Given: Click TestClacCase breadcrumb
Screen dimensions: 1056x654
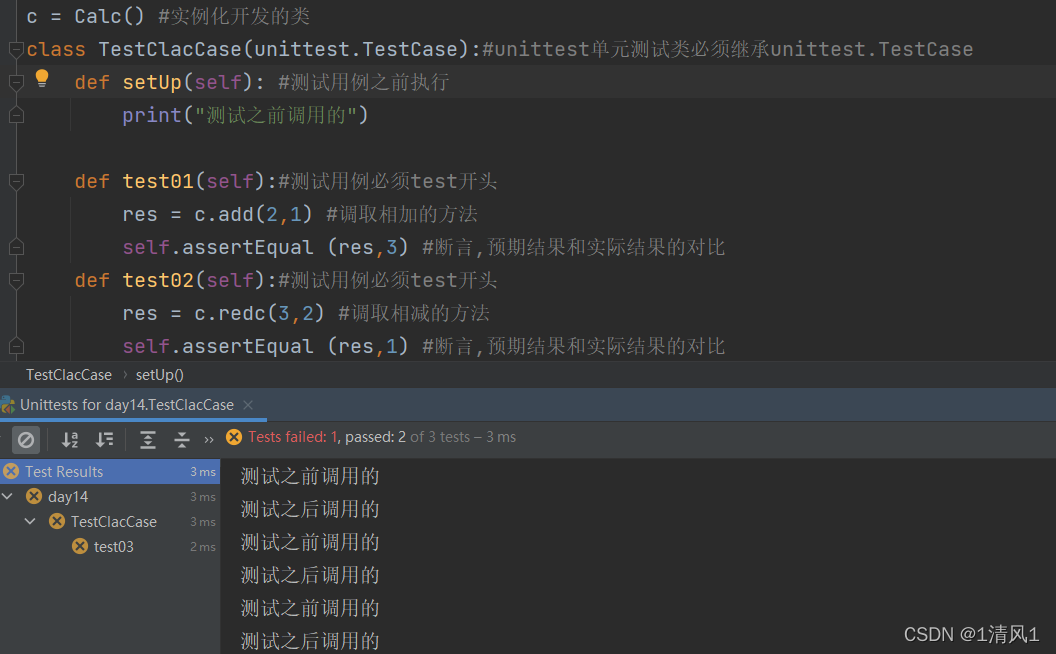Looking at the screenshot, I should pos(69,374).
